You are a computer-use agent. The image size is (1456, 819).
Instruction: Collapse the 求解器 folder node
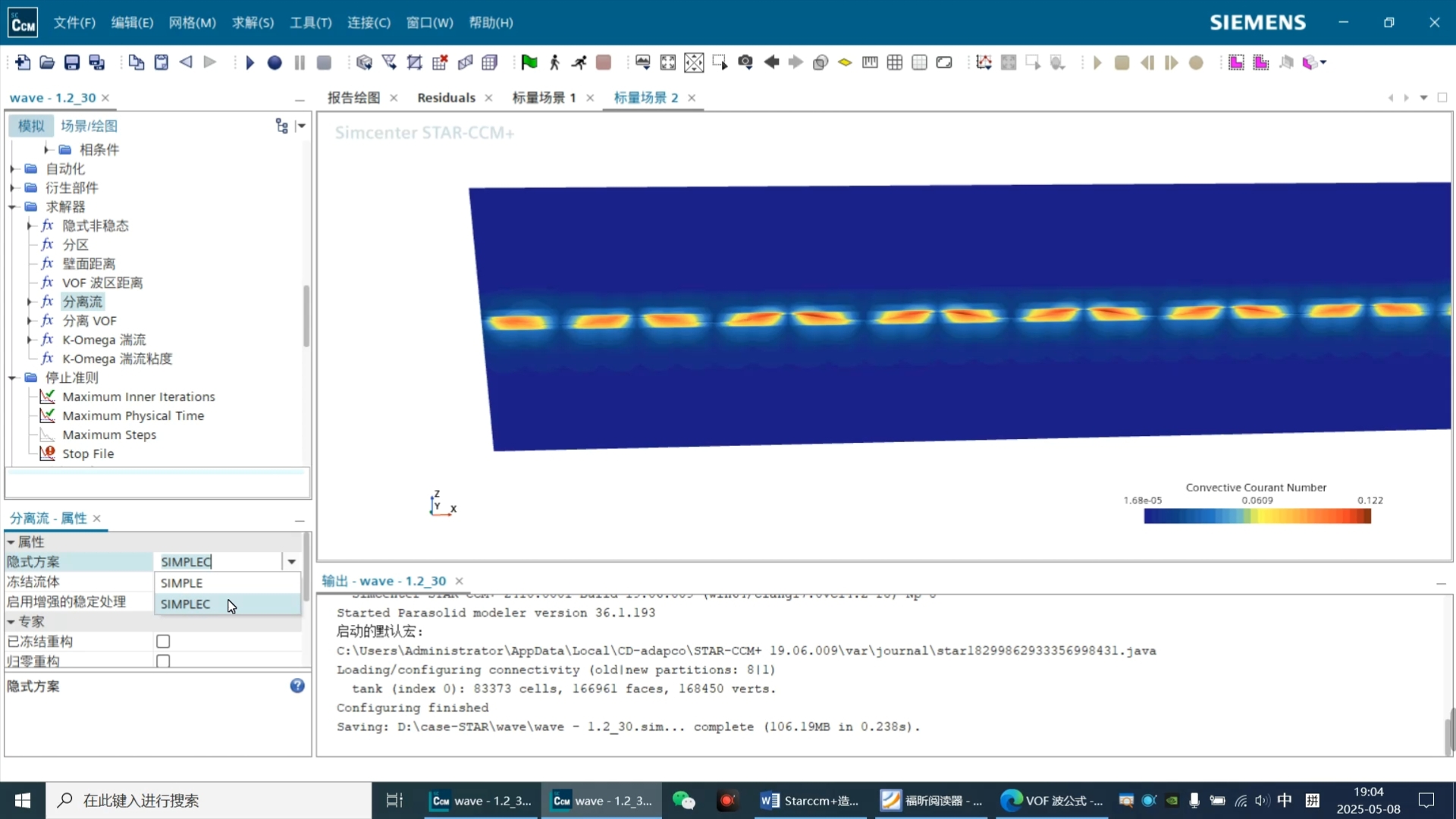13,207
